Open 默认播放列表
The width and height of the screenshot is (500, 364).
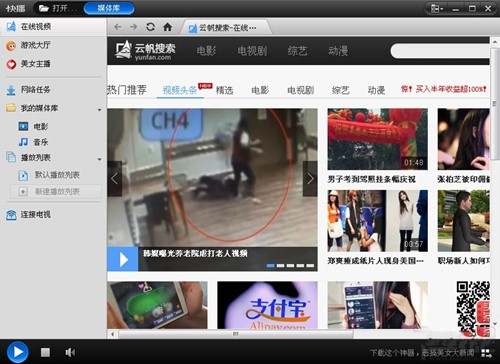tap(49, 175)
